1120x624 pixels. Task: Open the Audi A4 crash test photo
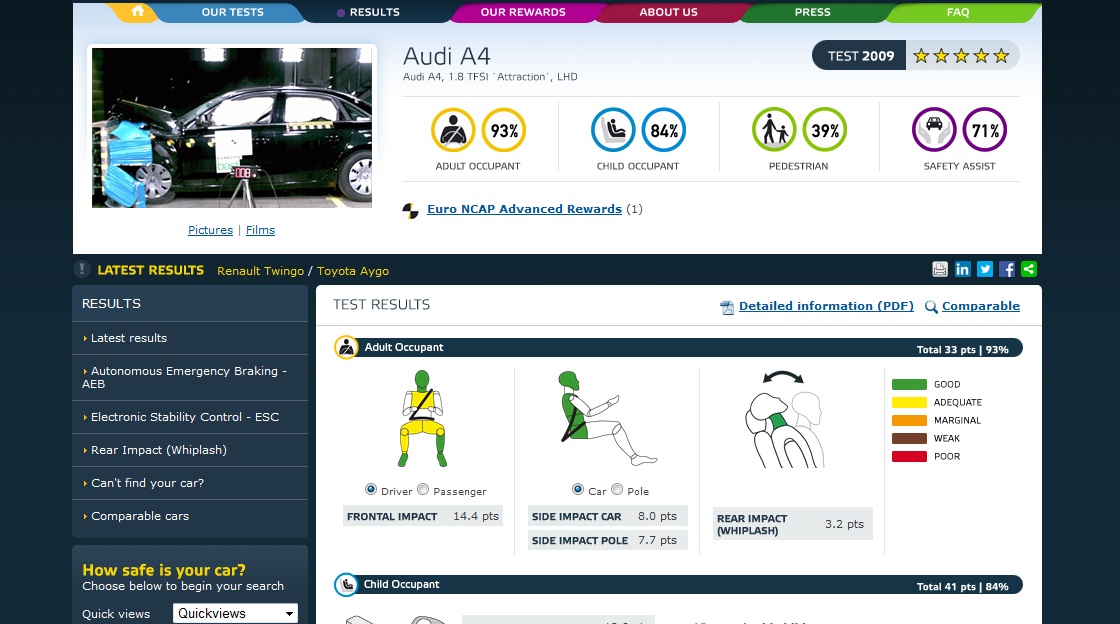coord(231,128)
